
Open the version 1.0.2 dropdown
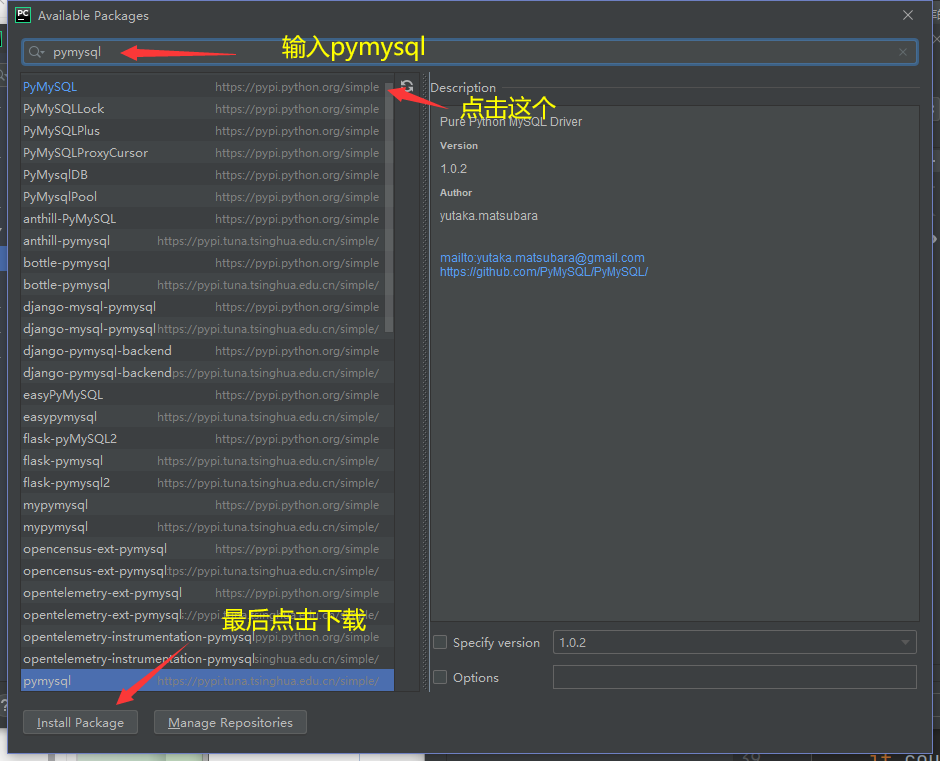tap(734, 642)
